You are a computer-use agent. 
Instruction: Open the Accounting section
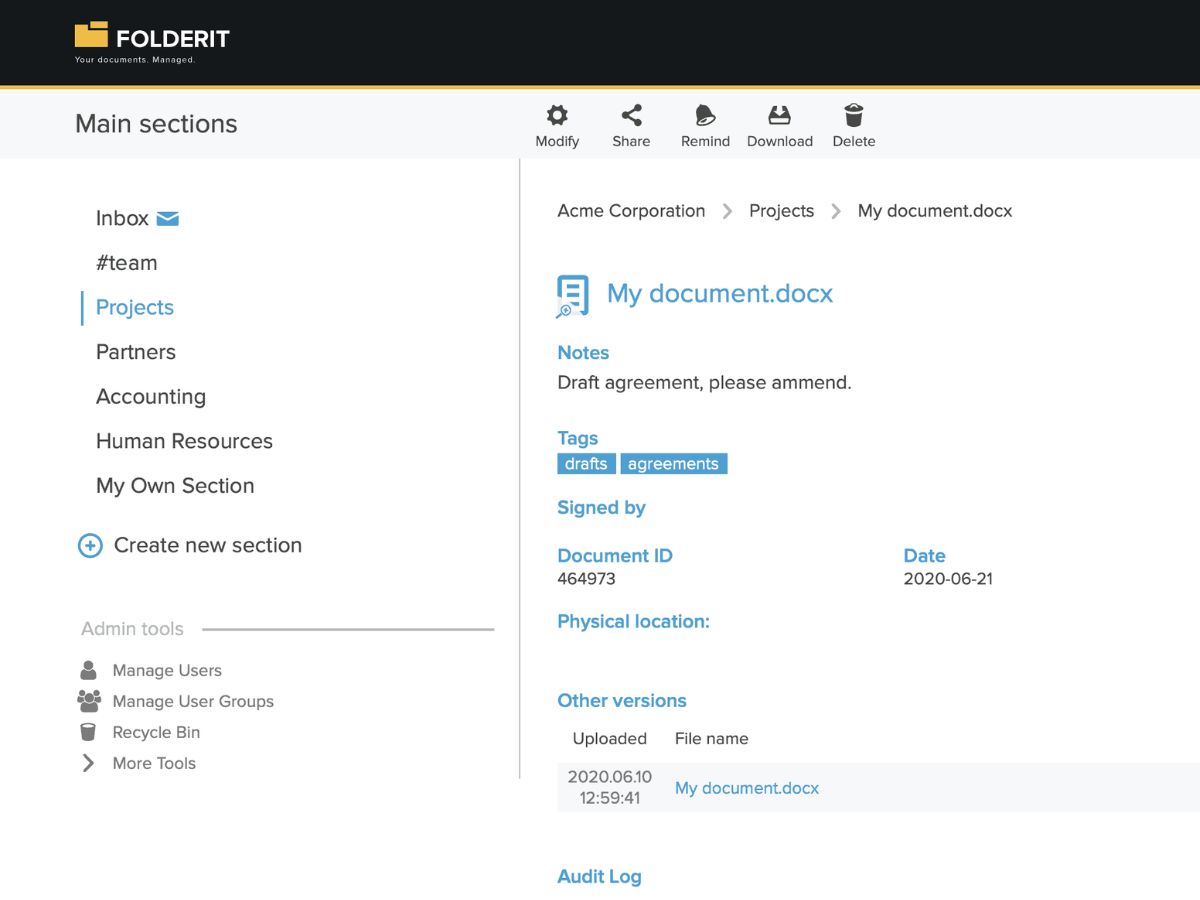click(x=151, y=397)
